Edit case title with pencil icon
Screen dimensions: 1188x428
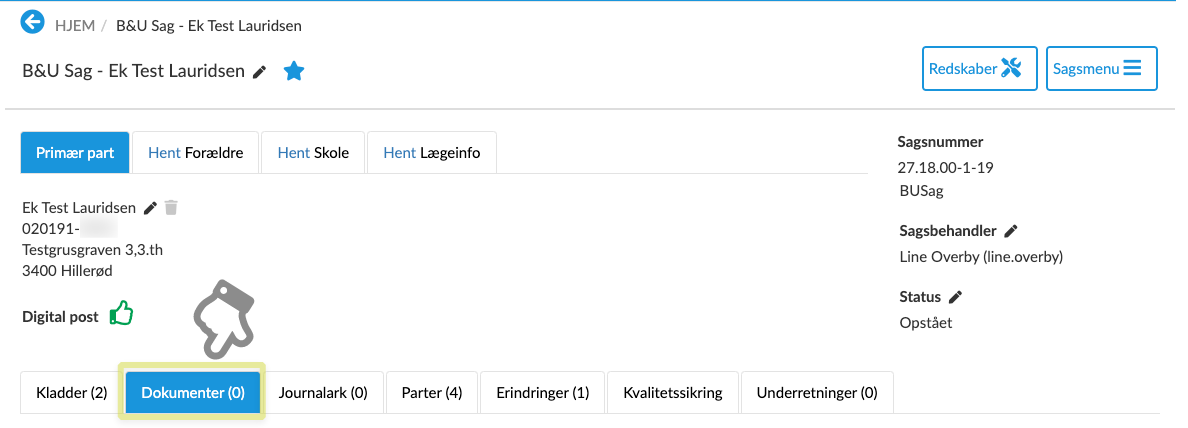[260, 72]
